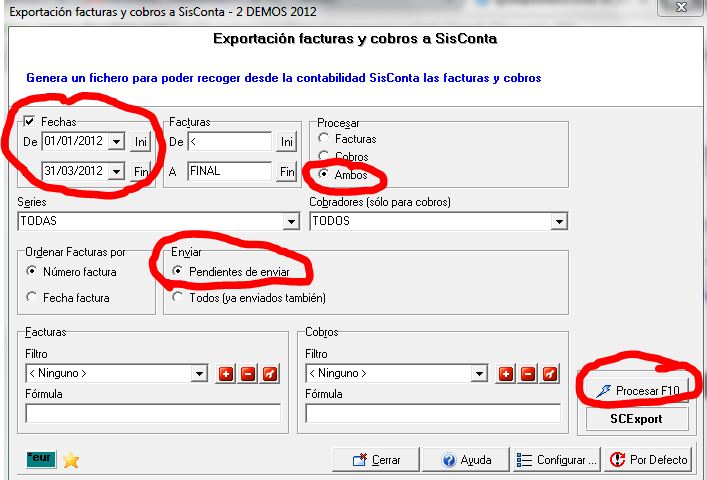
Task: Expand the Series TODAS dropdown
Action: click(291, 221)
